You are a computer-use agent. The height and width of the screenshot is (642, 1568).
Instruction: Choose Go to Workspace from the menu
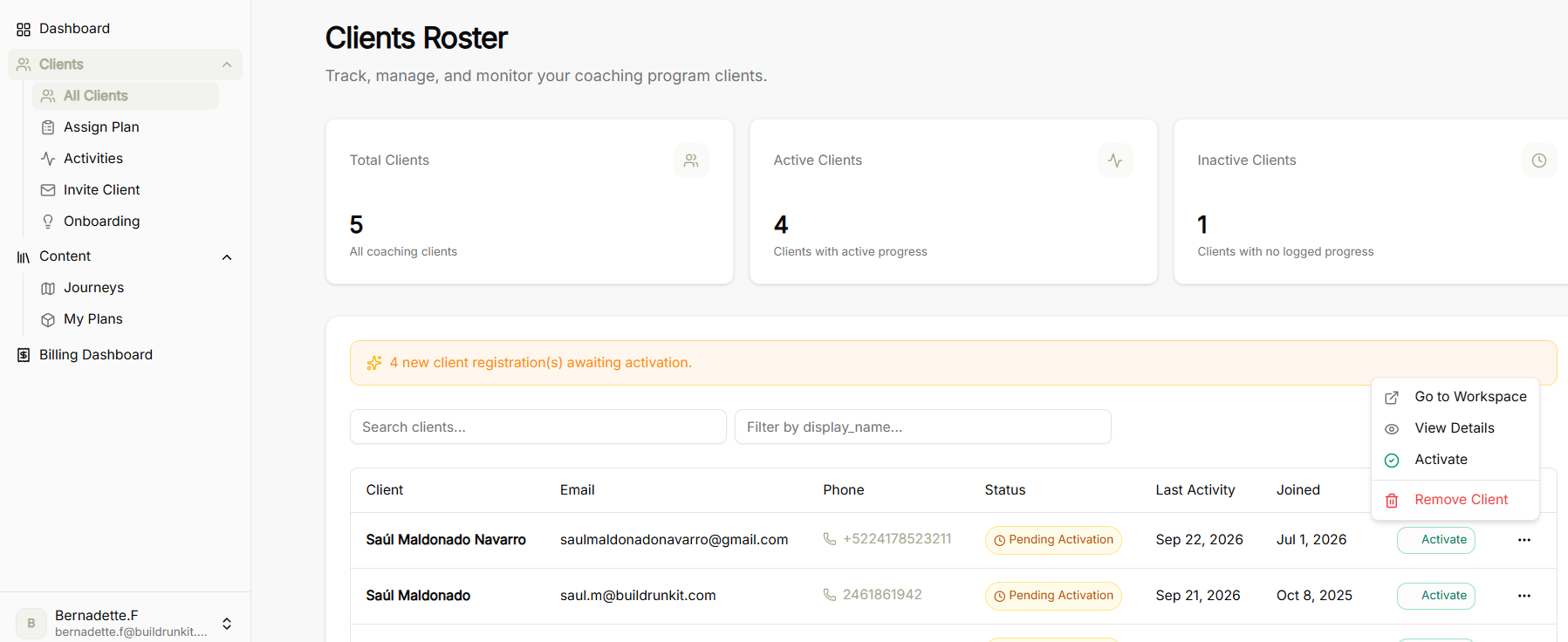(x=1455, y=397)
